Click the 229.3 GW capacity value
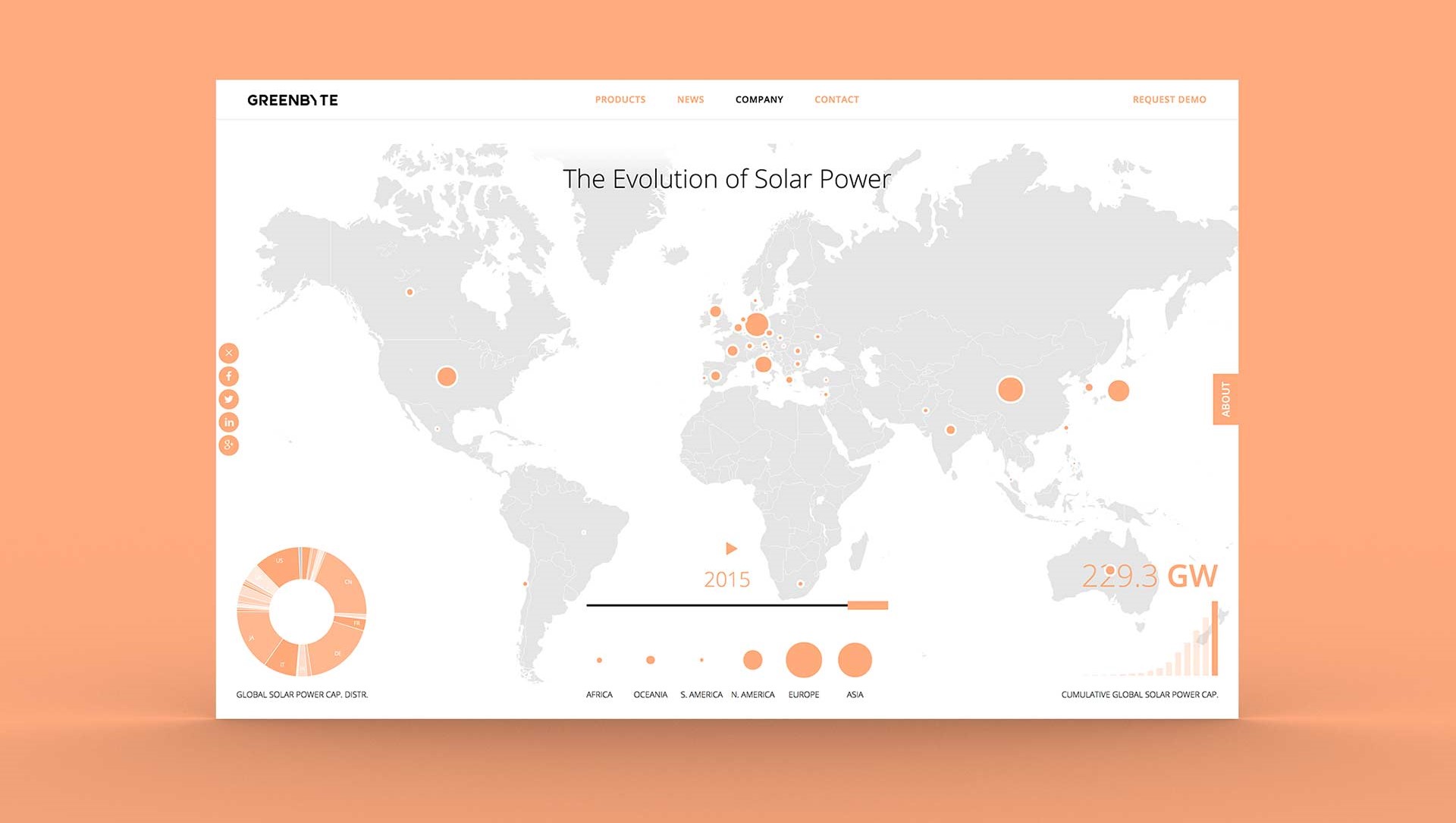Viewport: 1456px width, 823px height. coord(1149,576)
